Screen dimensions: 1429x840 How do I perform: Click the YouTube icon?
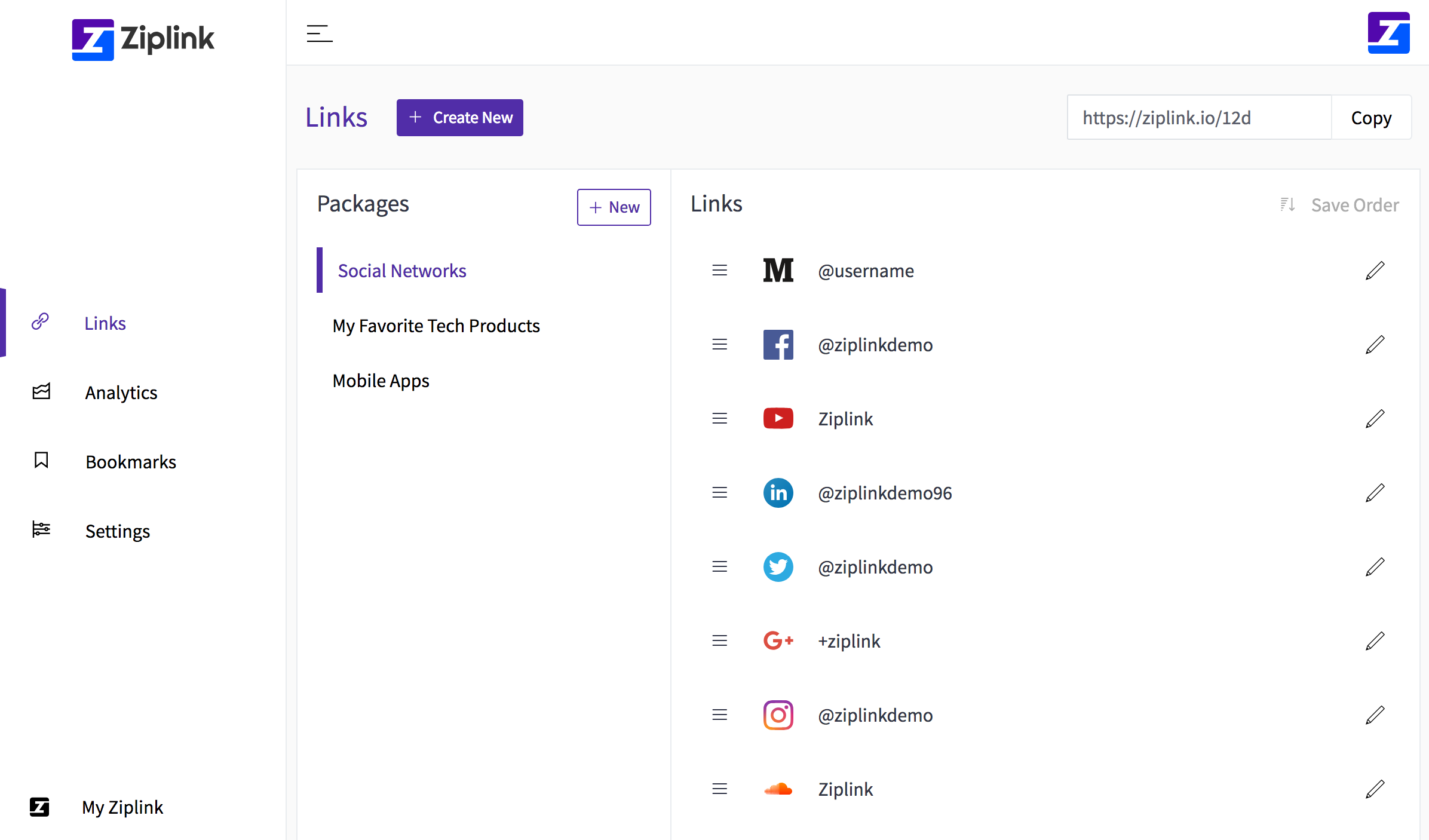(x=778, y=418)
